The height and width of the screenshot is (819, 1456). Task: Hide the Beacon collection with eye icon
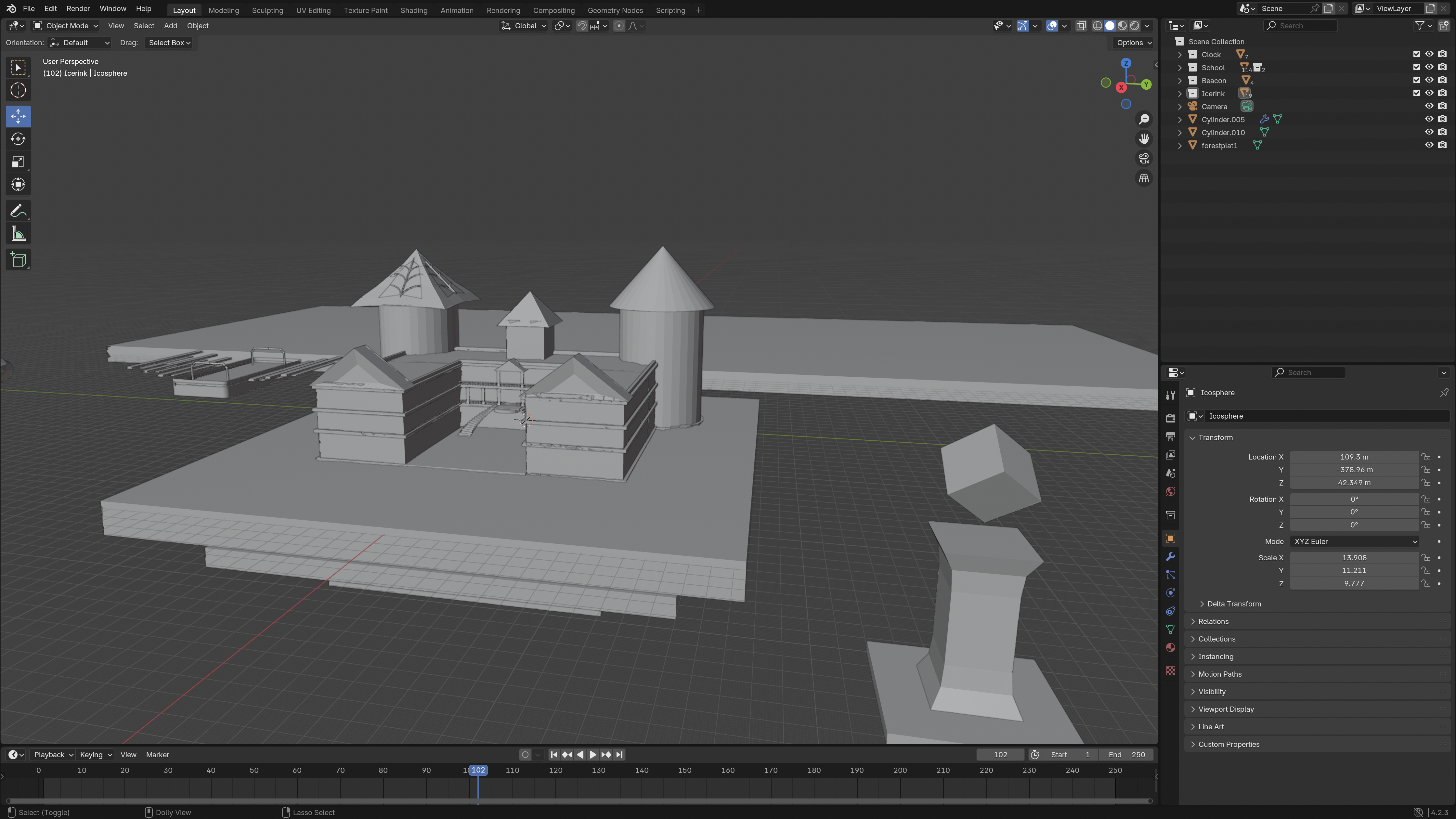(1429, 80)
